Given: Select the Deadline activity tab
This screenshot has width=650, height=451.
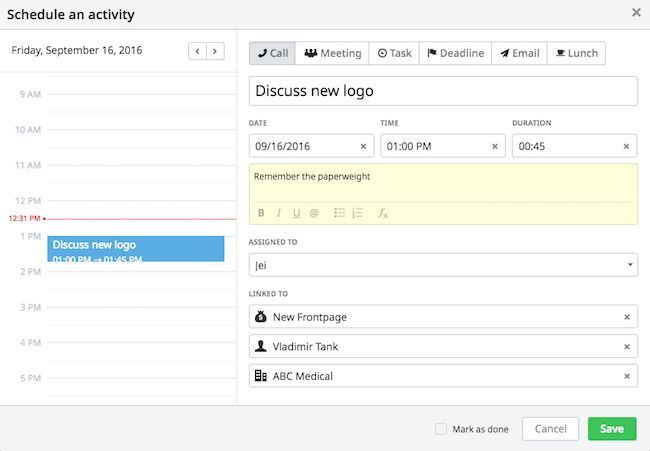Looking at the screenshot, I should pyautogui.click(x=455, y=53).
